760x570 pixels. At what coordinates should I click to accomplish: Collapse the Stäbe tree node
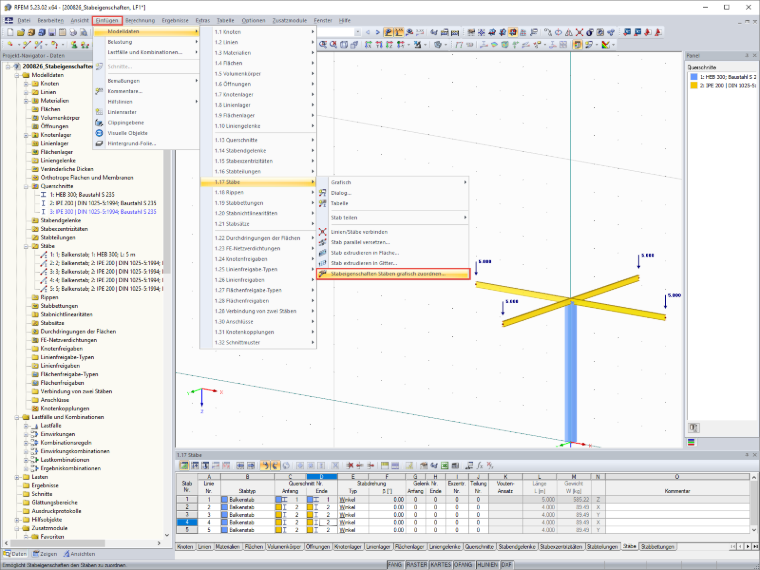tap(26, 246)
